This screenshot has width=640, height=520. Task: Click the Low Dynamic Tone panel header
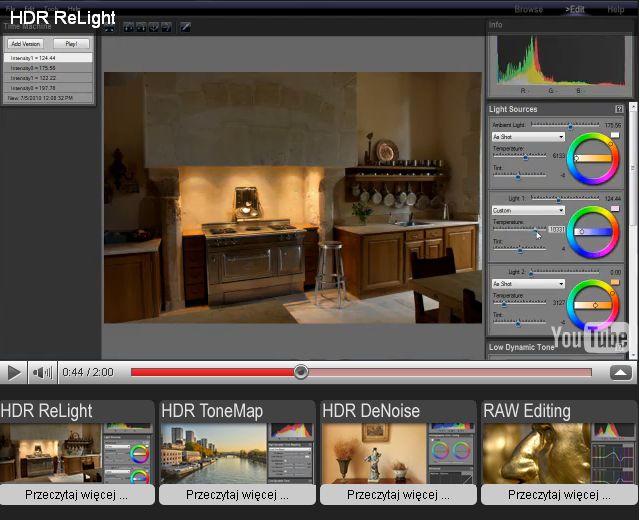(x=522, y=347)
